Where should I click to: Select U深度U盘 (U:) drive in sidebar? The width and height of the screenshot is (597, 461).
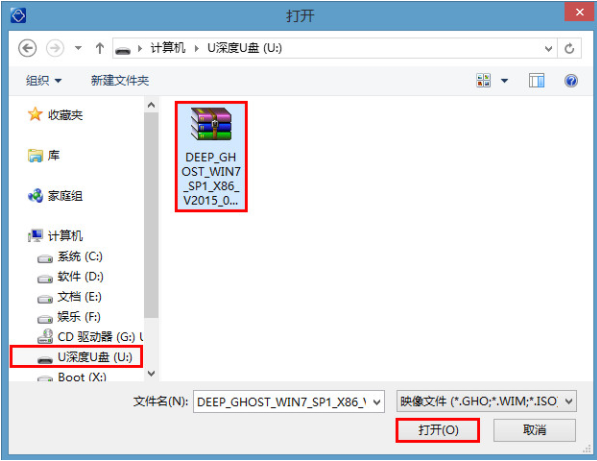(x=77, y=357)
